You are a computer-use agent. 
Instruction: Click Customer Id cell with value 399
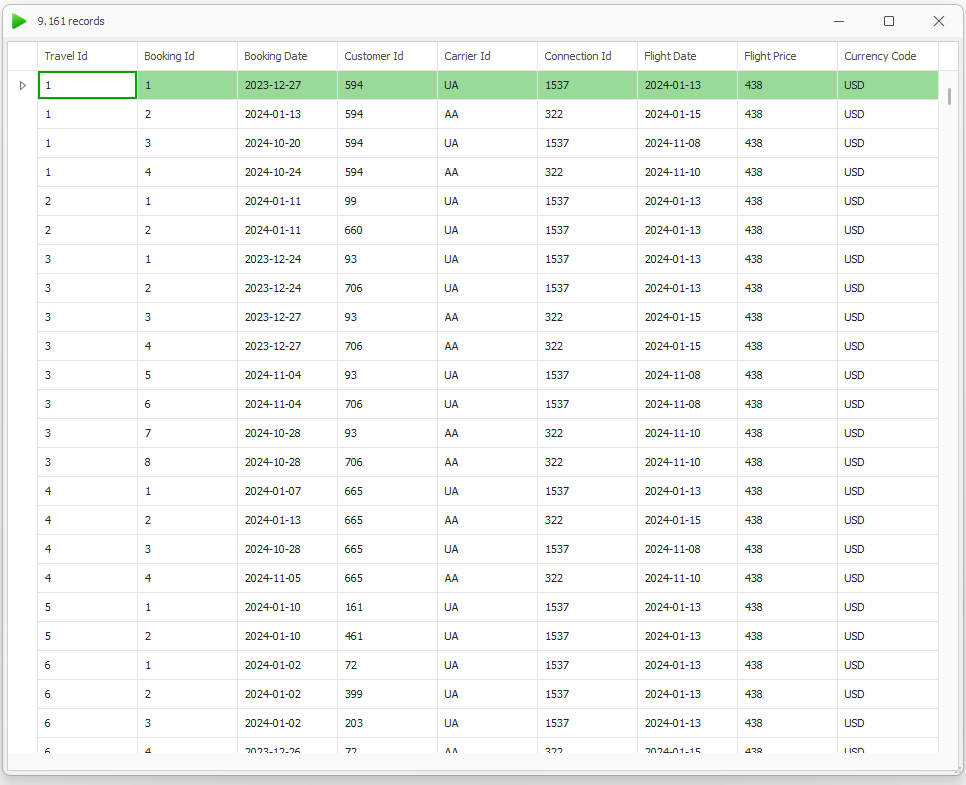[x=387, y=694]
